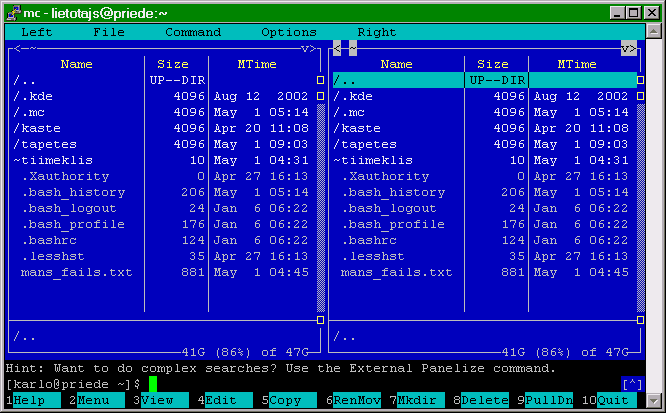Sort the right panel by Size
Viewport: 666px width, 413px height.
click(492, 64)
